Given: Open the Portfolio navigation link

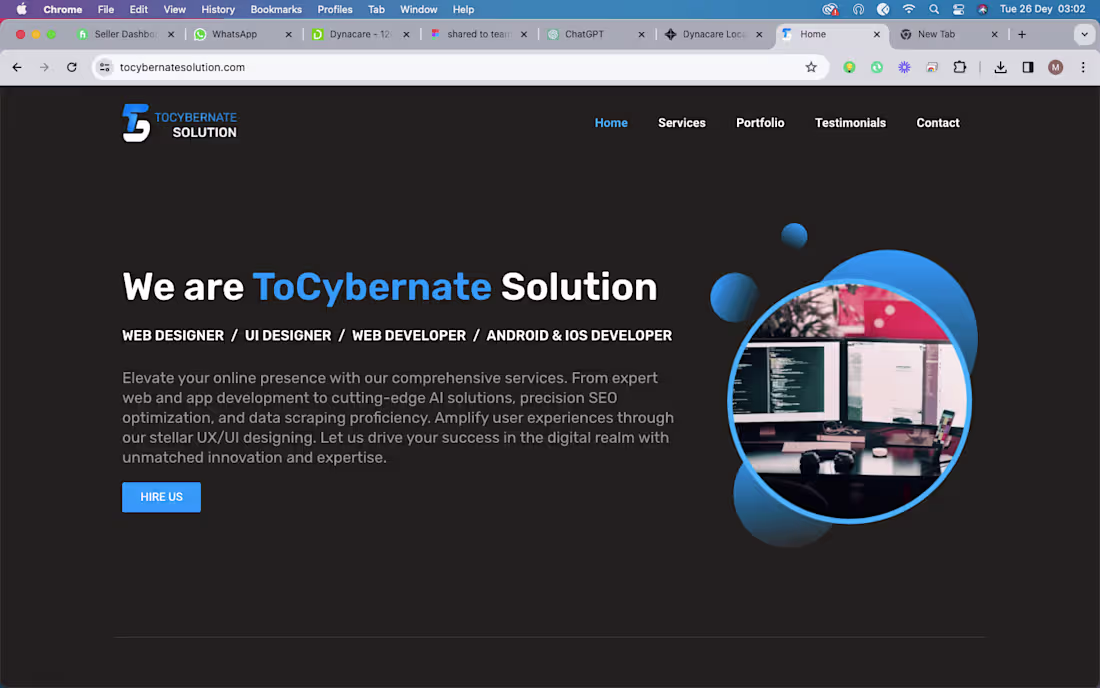Looking at the screenshot, I should (760, 122).
